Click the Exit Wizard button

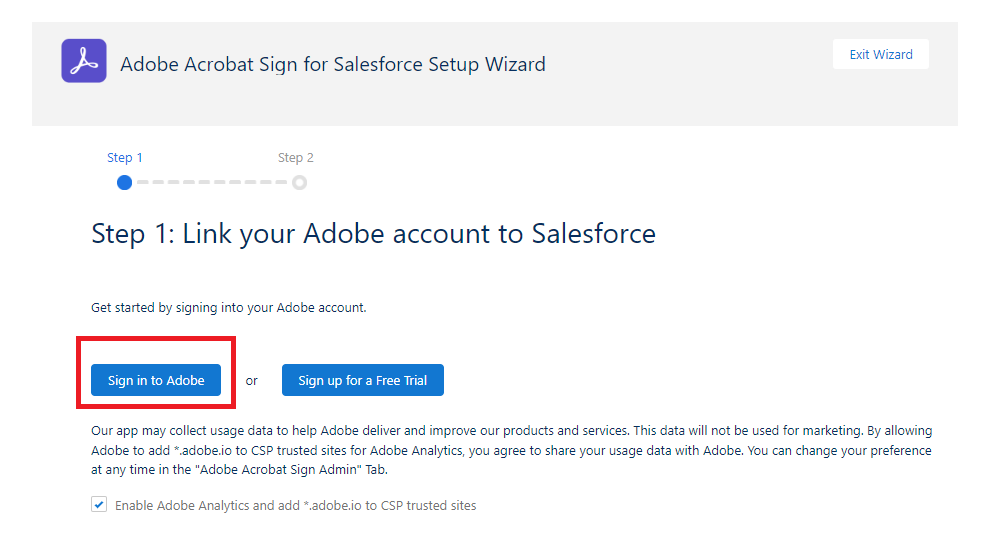(x=880, y=55)
